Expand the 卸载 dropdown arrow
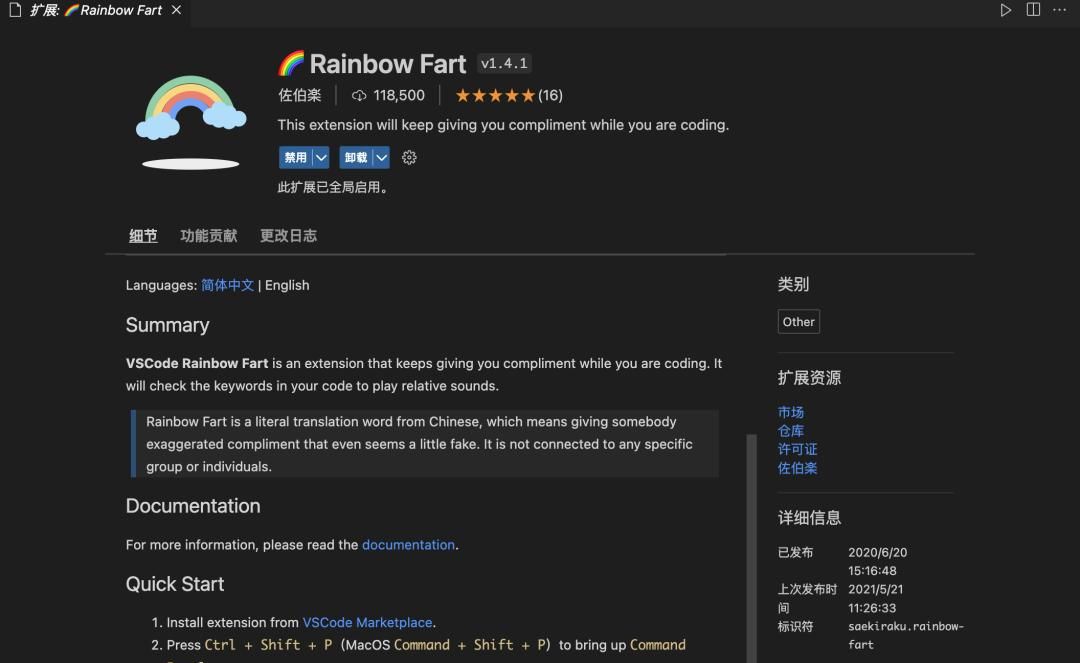This screenshot has width=1080, height=663. tap(381, 158)
